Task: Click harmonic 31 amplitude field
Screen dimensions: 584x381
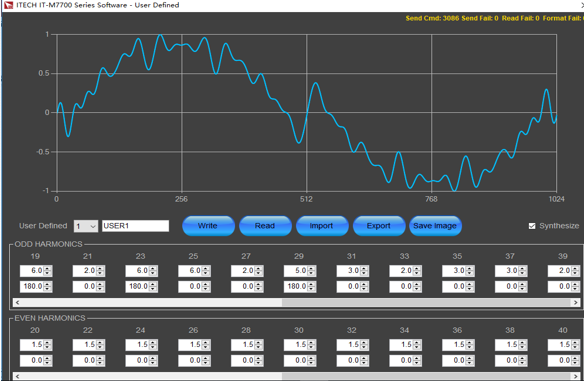Action: coord(349,271)
